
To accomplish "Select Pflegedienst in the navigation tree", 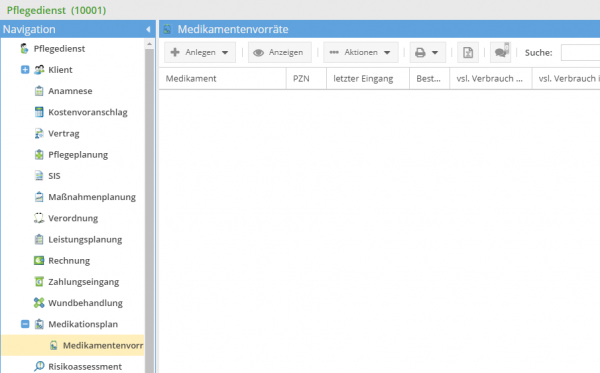I will [59, 49].
